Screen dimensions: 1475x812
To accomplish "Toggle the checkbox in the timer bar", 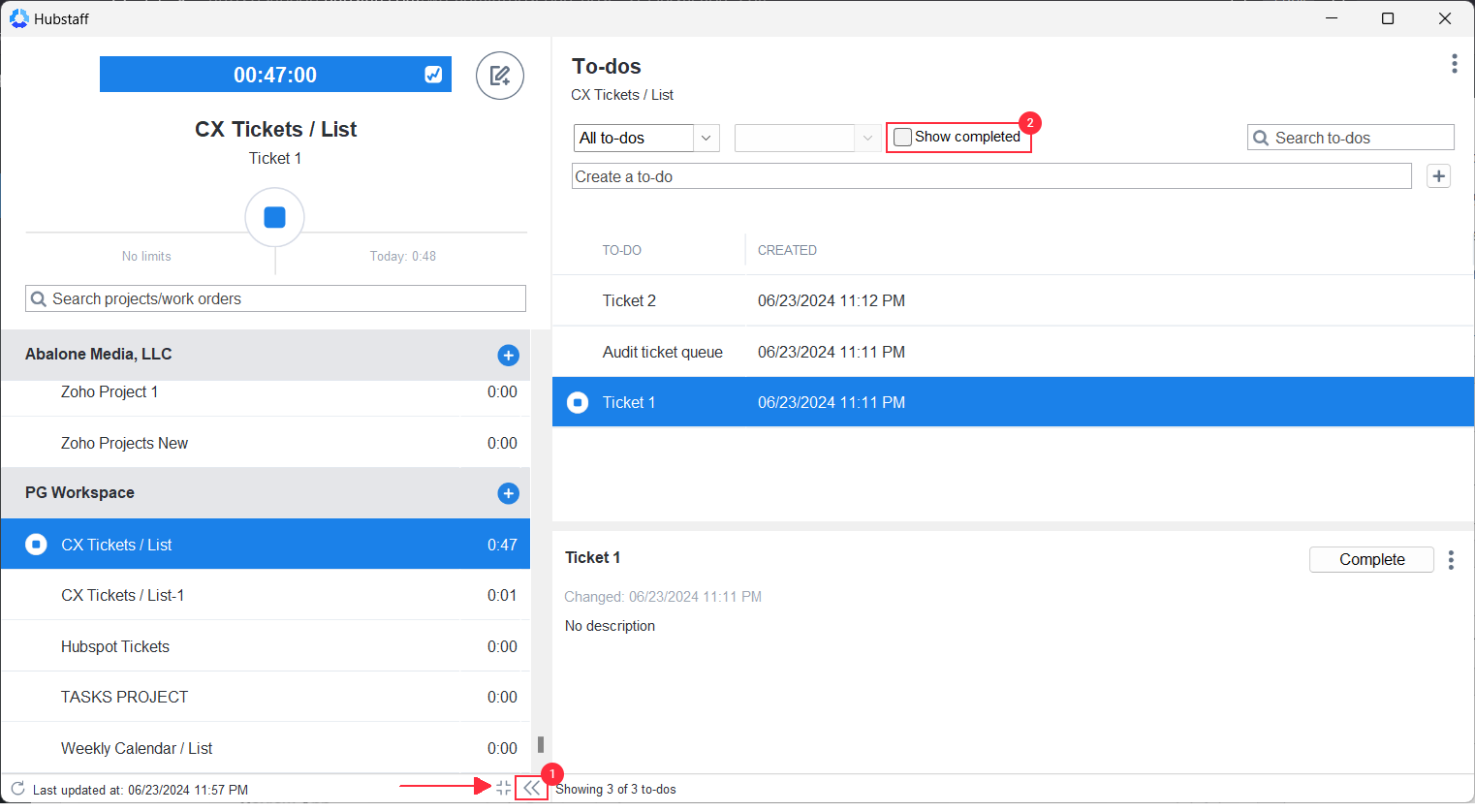I will [x=433, y=75].
